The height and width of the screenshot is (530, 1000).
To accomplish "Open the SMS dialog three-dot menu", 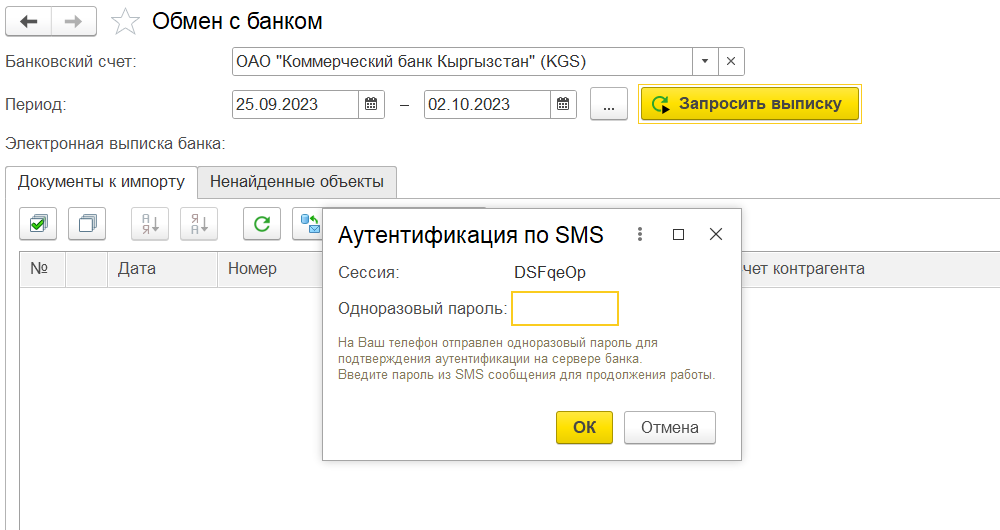I will tap(640, 234).
